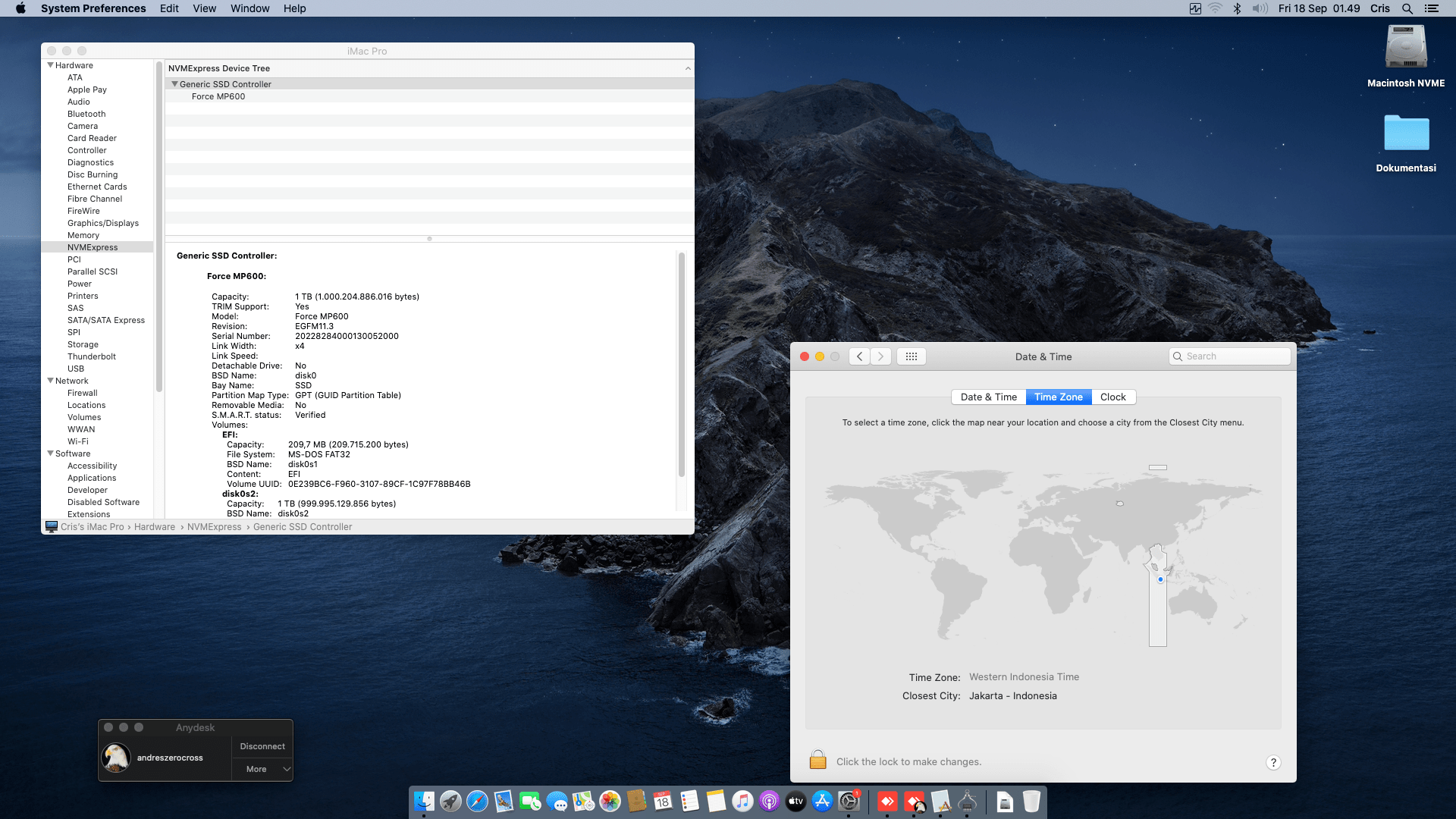This screenshot has width=1456, height=819.
Task: Open Calendar from the dock
Action: [x=663, y=801]
